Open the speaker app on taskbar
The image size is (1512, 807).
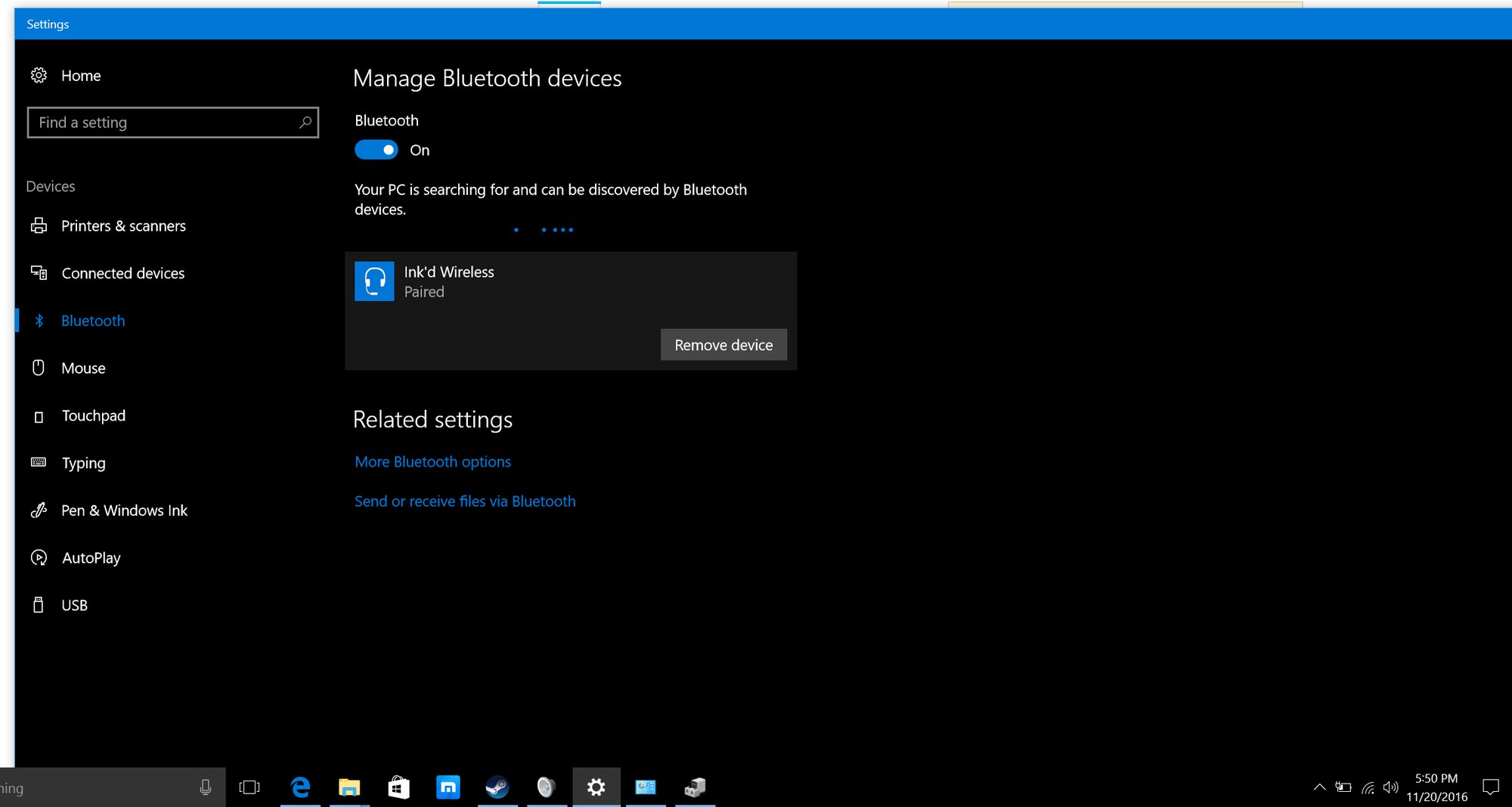pos(547,788)
